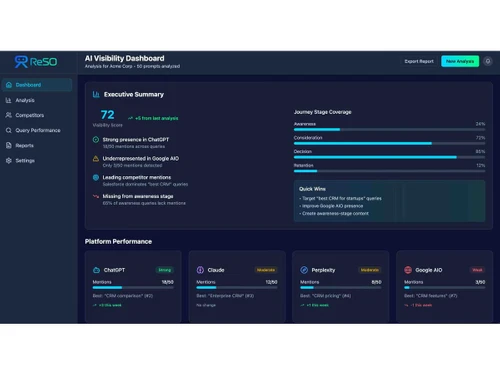
Task: Click the Consideration coverage progress bar
Action: (x=389, y=143)
